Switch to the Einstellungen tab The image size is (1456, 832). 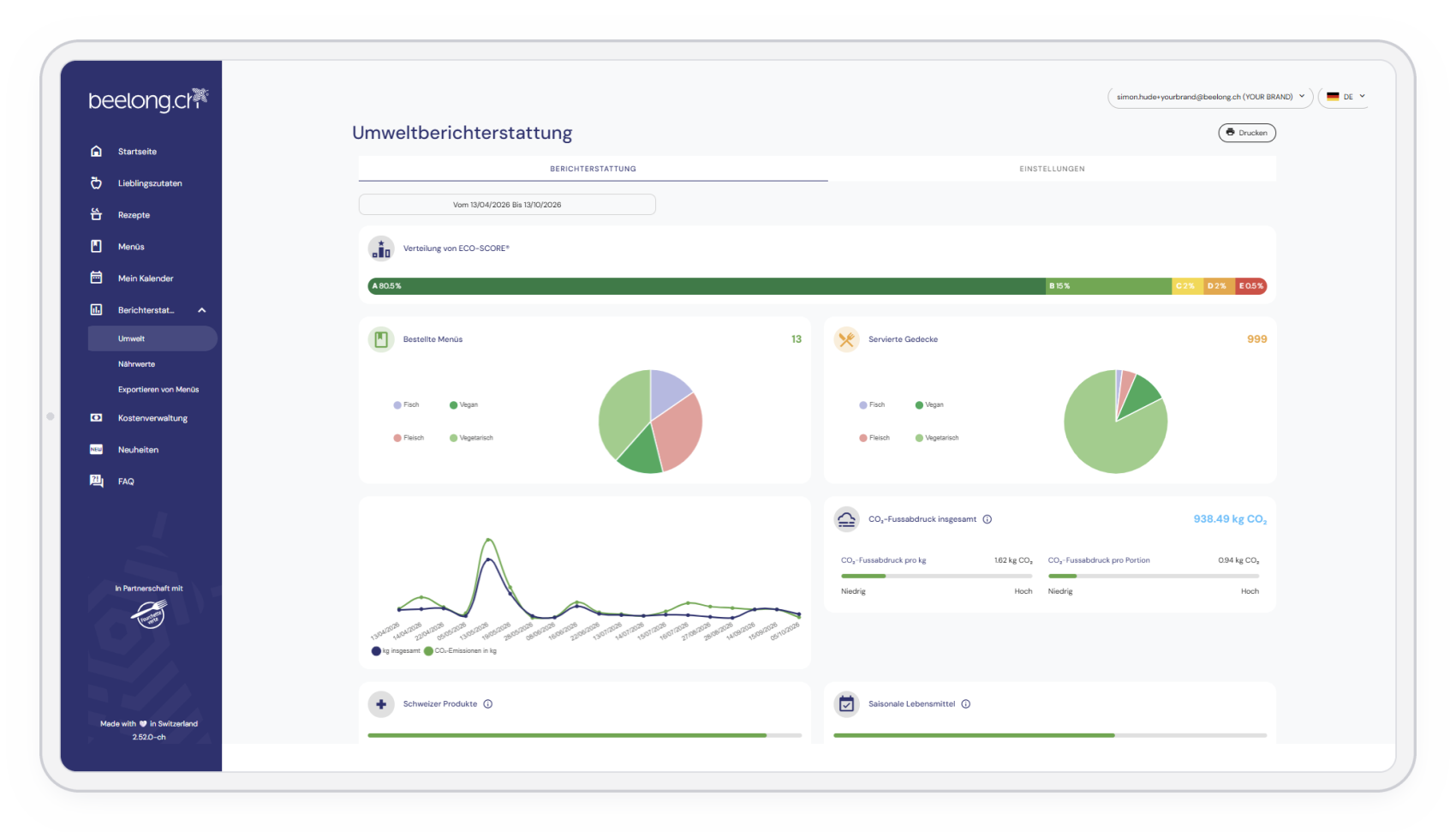(1052, 169)
